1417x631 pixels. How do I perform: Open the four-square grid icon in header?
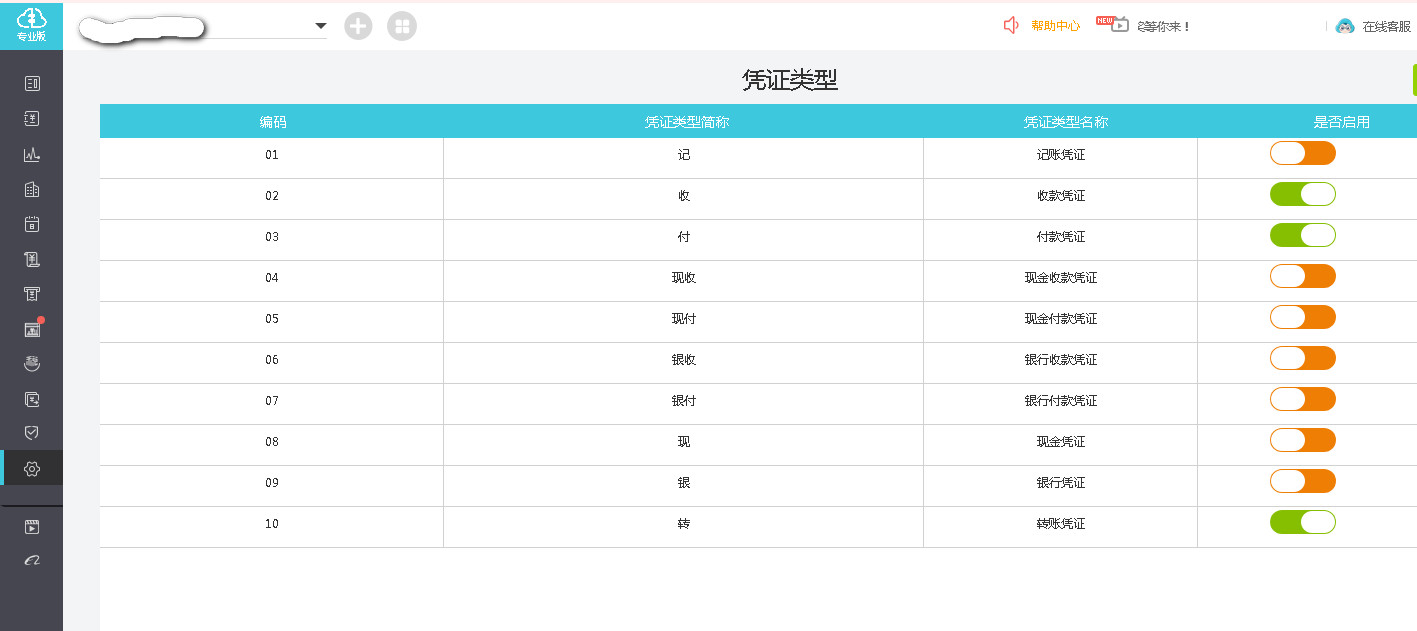402,26
